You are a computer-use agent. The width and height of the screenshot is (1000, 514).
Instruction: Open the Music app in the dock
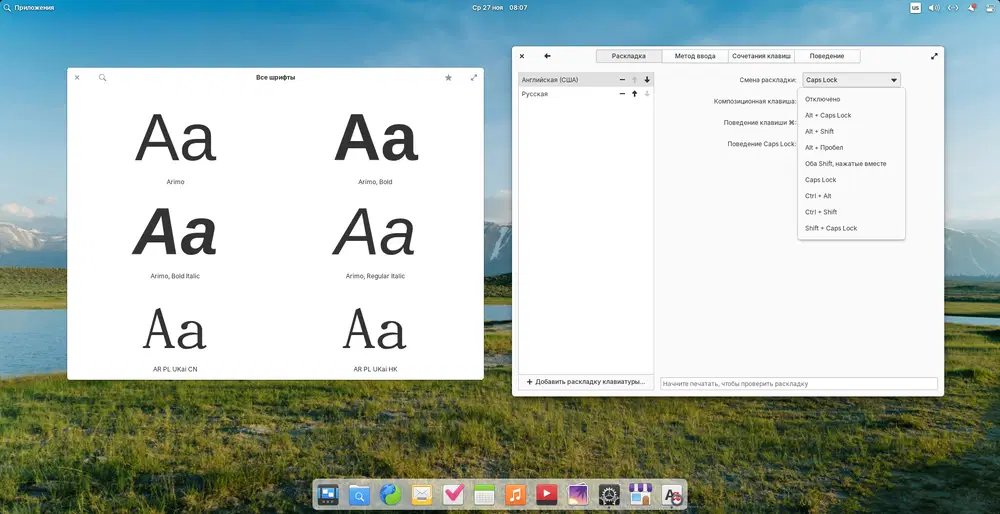(x=514, y=494)
